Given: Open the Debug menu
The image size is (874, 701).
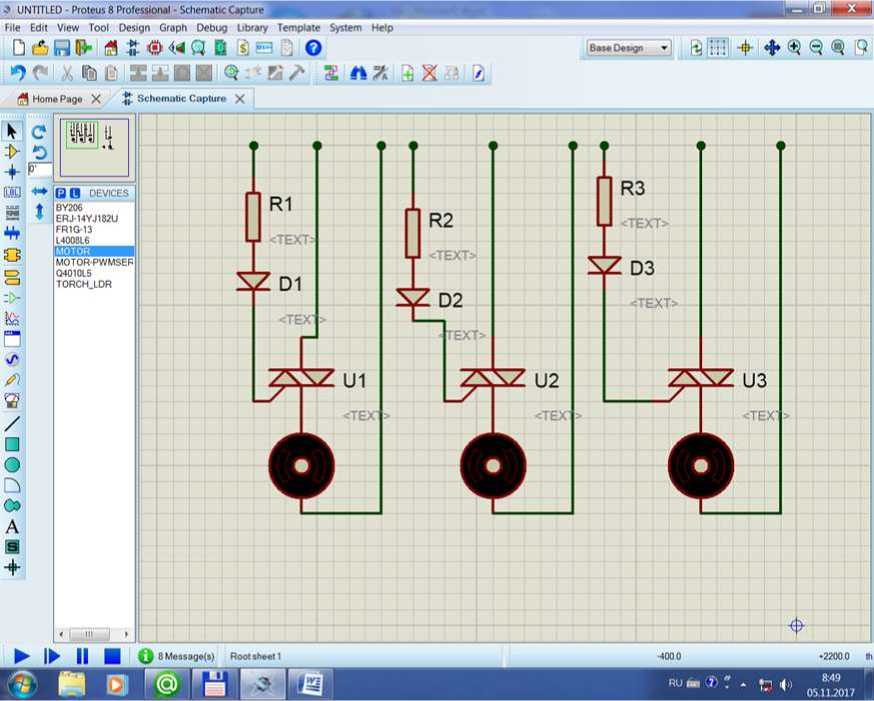Looking at the screenshot, I should pyautogui.click(x=211, y=28).
